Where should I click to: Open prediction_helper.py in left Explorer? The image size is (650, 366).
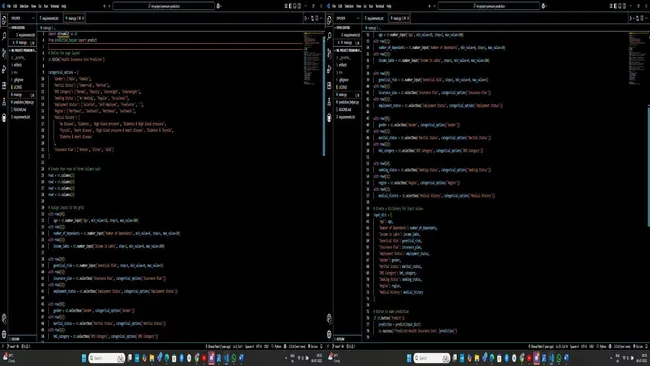pos(23,102)
